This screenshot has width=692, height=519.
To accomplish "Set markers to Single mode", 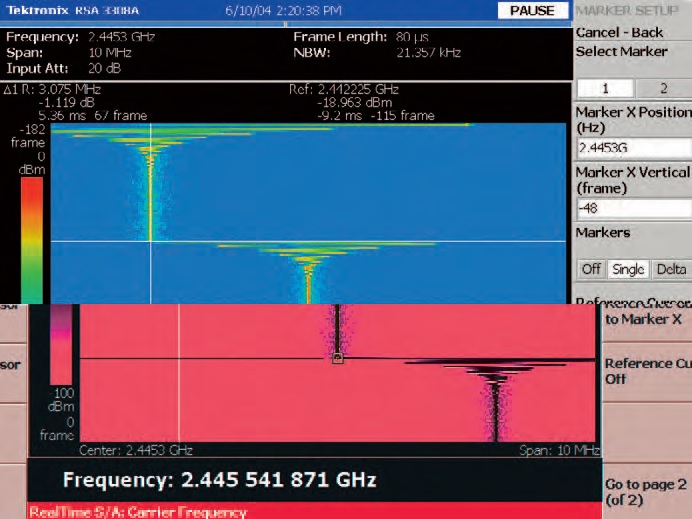I will [627, 270].
